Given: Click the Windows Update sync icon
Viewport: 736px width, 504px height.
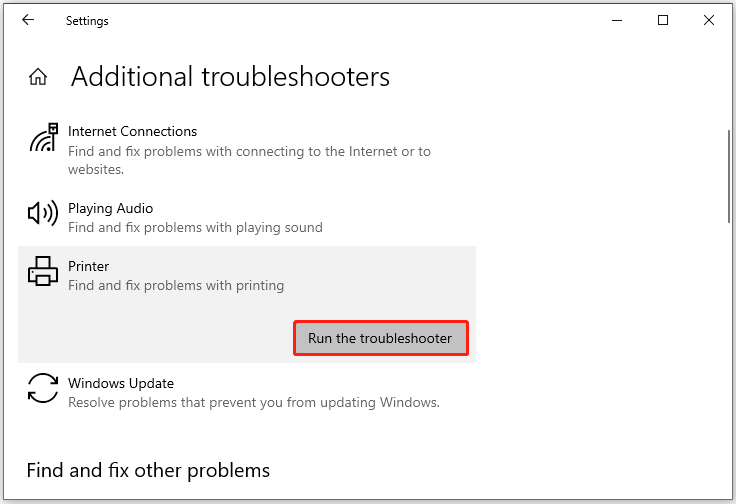Looking at the screenshot, I should click(42, 388).
